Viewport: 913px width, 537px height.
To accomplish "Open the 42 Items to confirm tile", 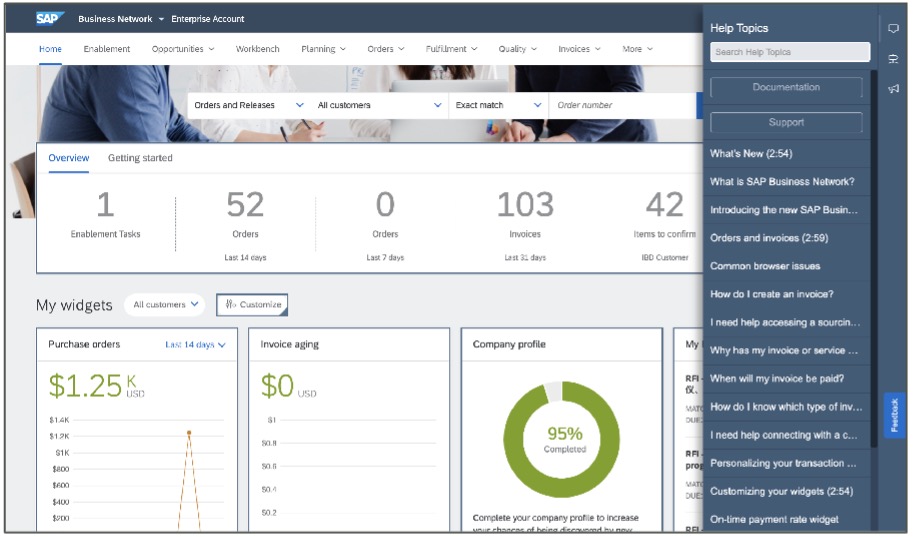I will coord(664,224).
